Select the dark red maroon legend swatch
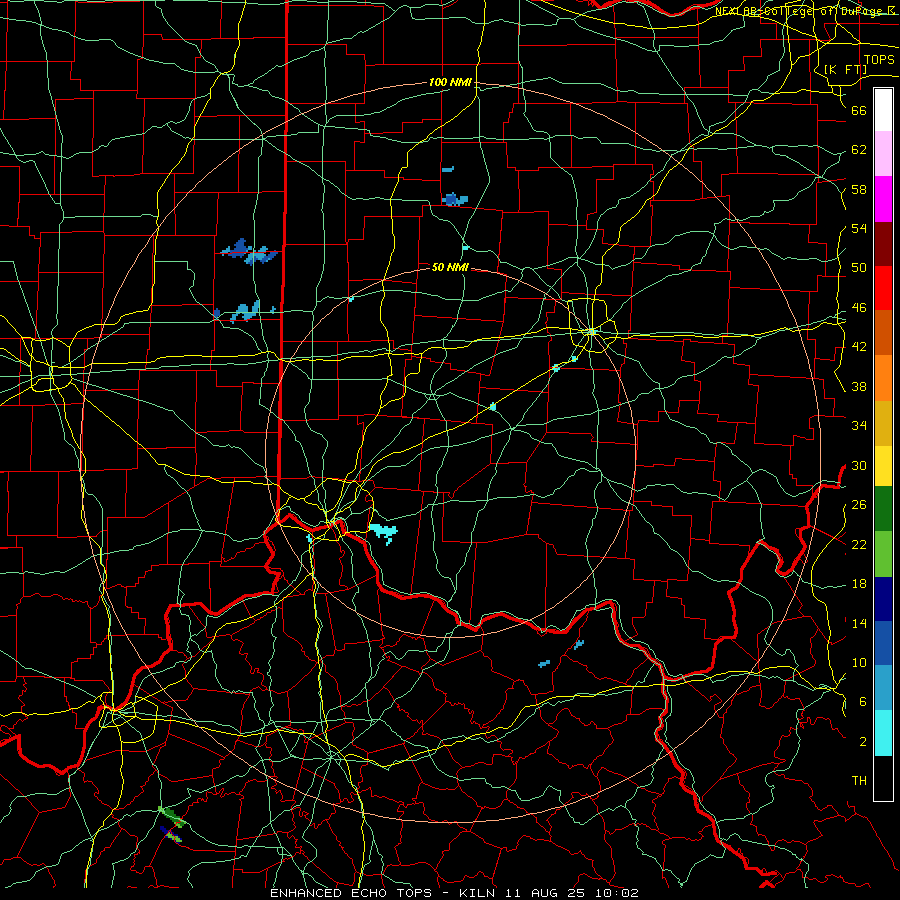The height and width of the screenshot is (900, 900). pos(883,245)
